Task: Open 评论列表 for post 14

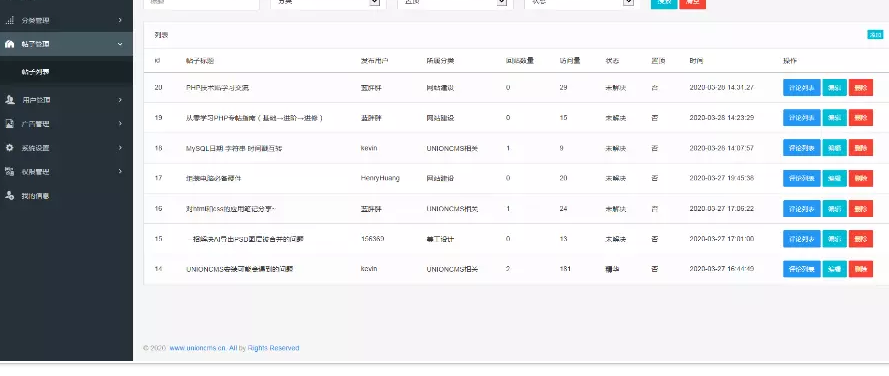Action: [801, 269]
